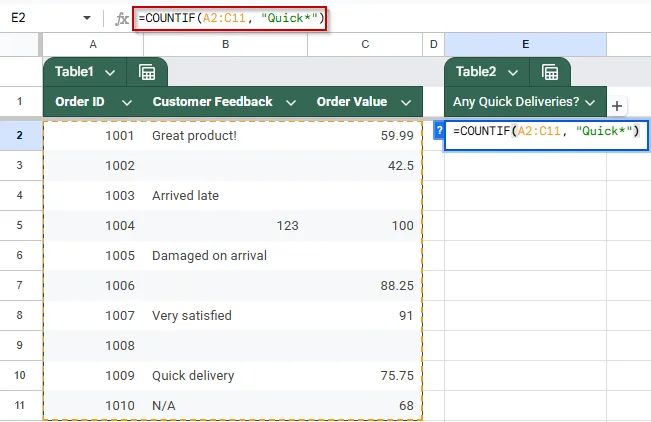Screen dimensions: 651x422
Task: Select column A header
Action: (93, 44)
